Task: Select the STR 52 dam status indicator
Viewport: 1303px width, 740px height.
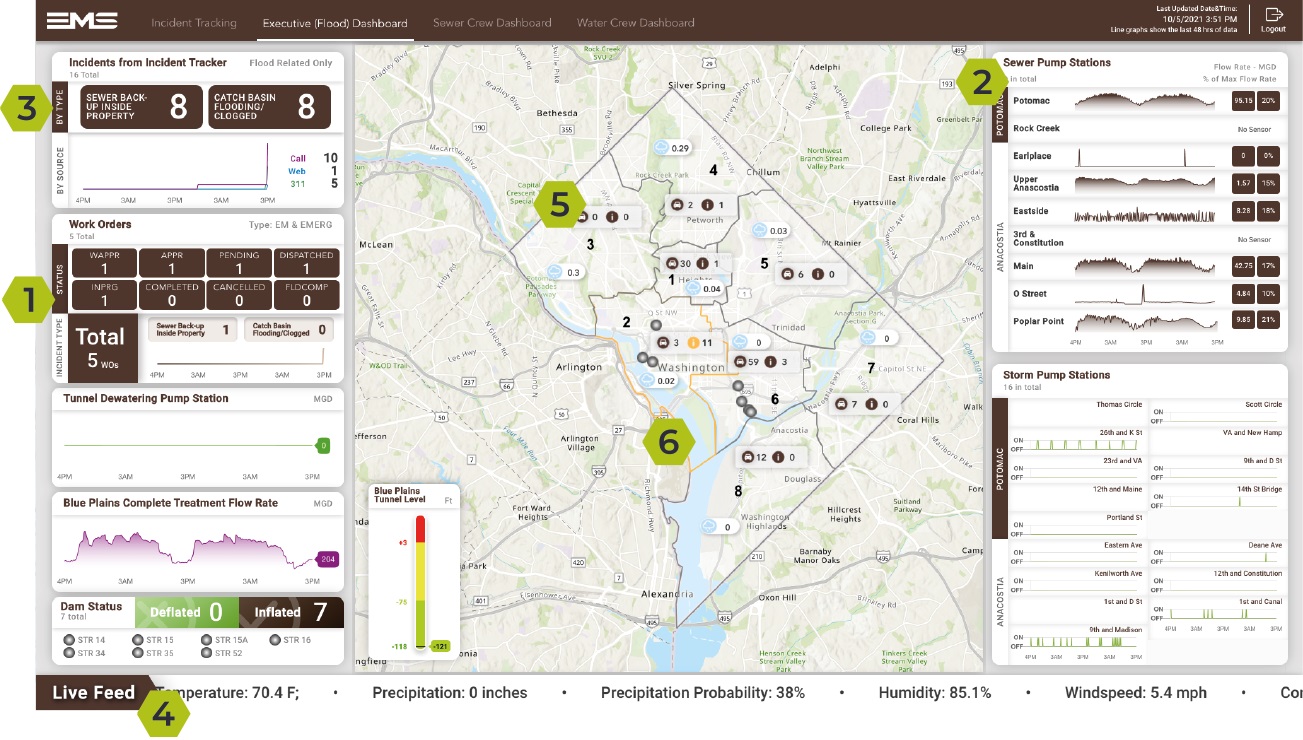Action: (x=206, y=653)
